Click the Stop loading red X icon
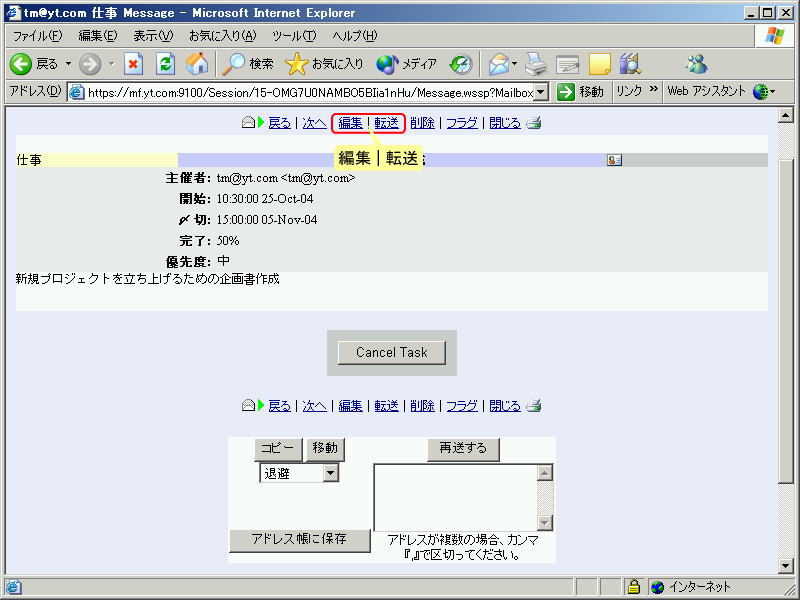 pos(134,64)
